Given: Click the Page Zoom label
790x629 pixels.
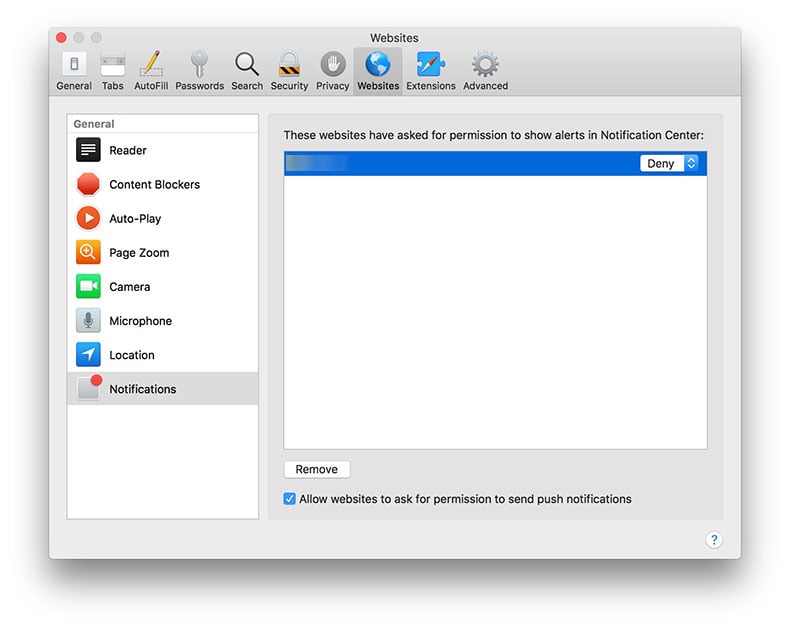Looking at the screenshot, I should point(139,253).
